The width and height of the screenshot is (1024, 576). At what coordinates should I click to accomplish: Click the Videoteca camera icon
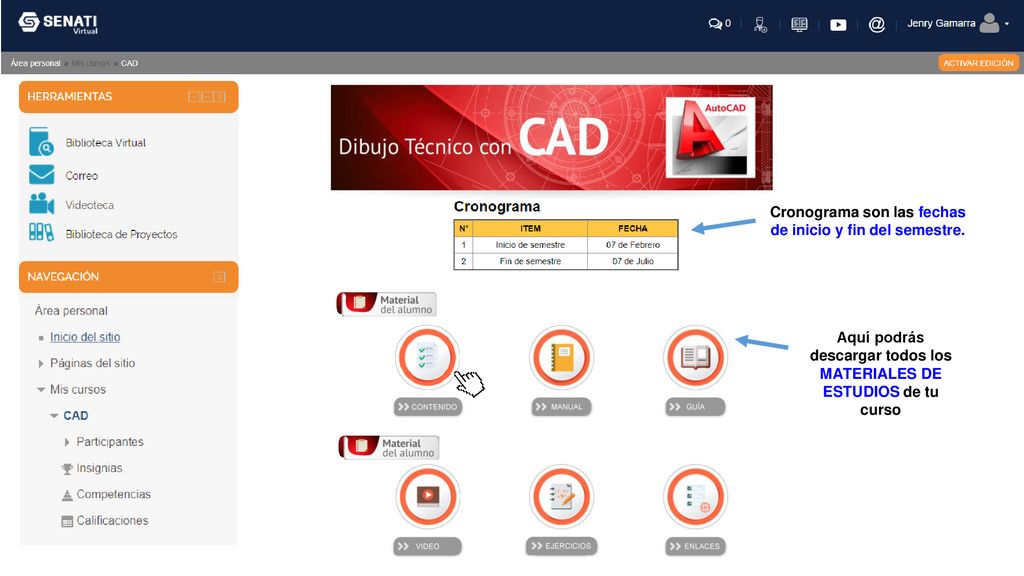pyautogui.click(x=41, y=204)
